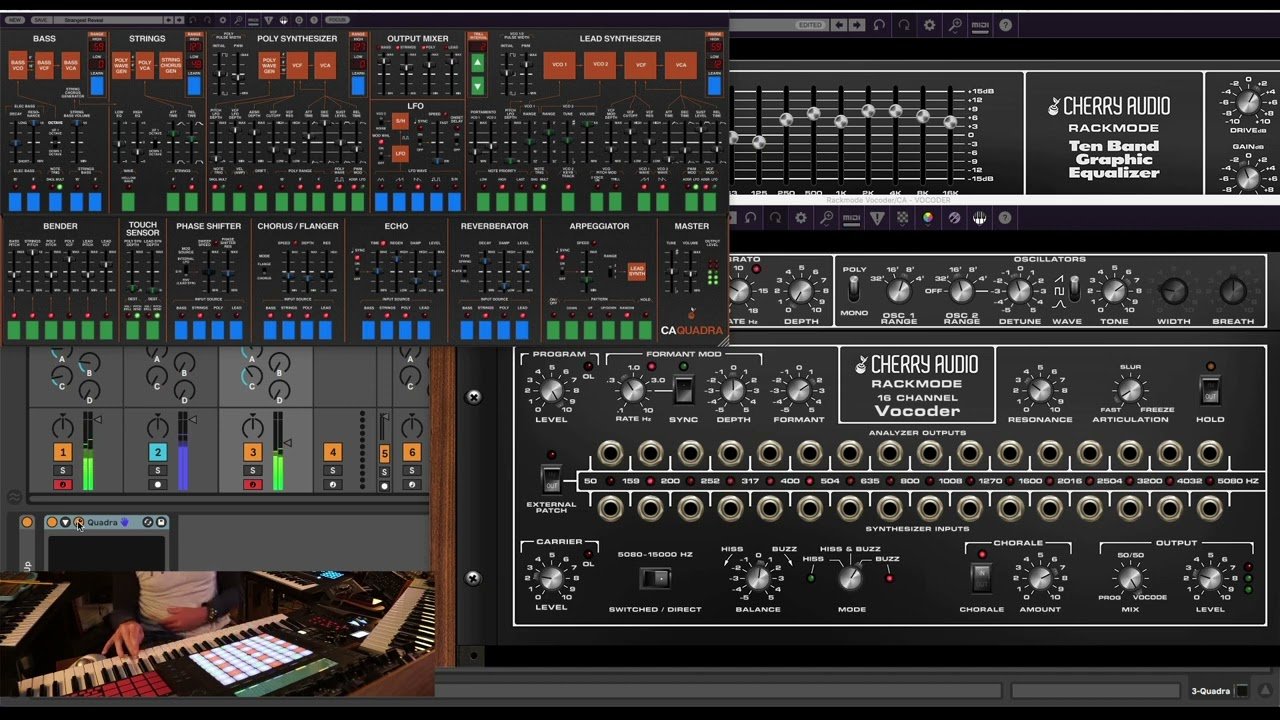Click the 800 Hz analyzer output jack
The width and height of the screenshot is (1280, 720).
click(x=929, y=455)
